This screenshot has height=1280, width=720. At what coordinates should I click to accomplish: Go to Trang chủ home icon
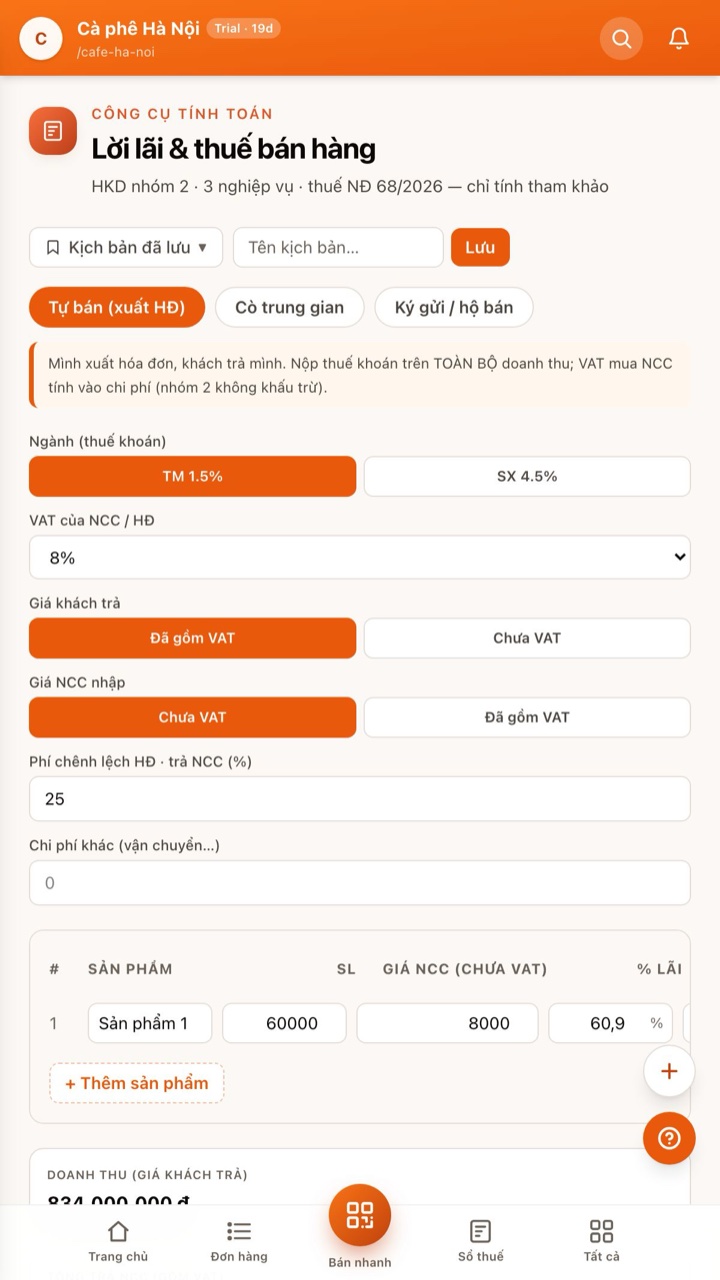point(118,1241)
